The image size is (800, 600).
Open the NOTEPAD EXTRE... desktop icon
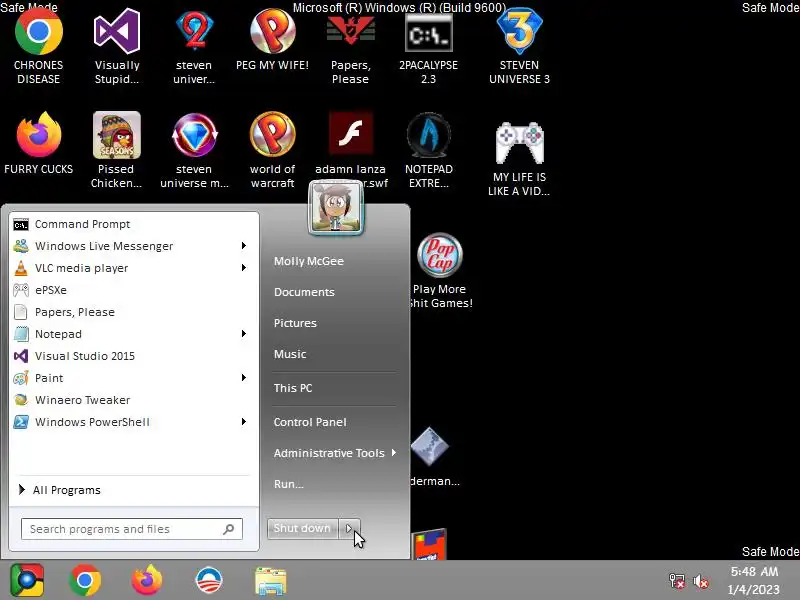pos(429,150)
